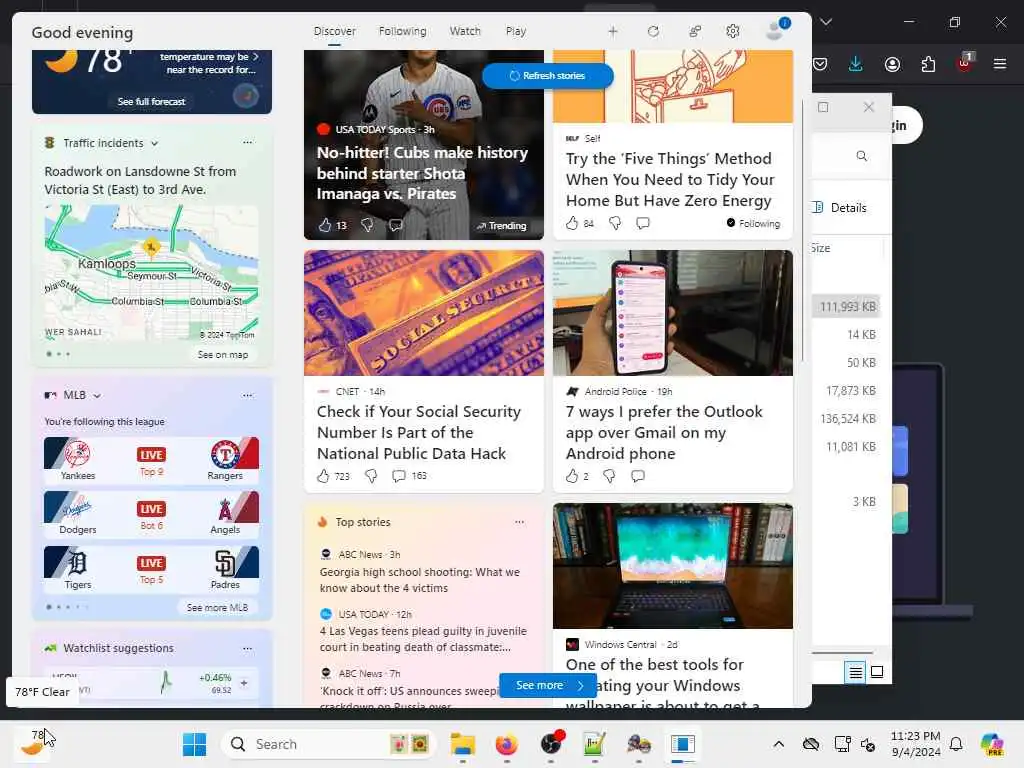Select the 111,993 KB file row
This screenshot has height=768, width=1024.
[x=846, y=306]
